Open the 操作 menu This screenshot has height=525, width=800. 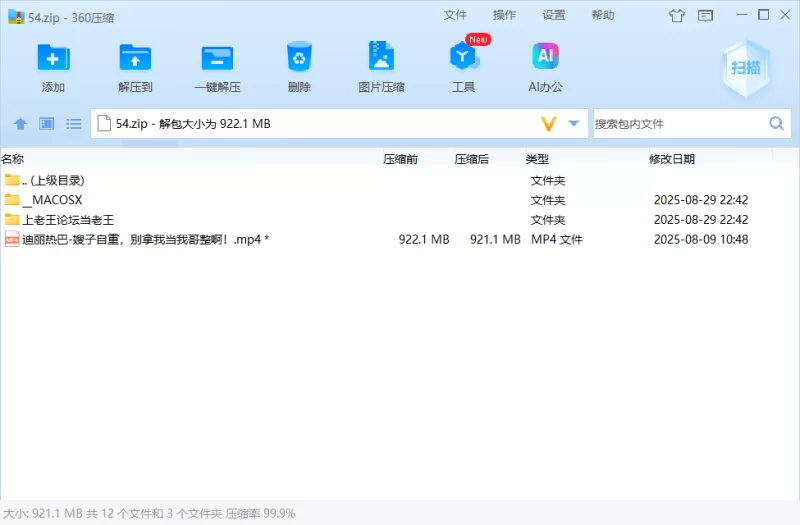tap(504, 15)
